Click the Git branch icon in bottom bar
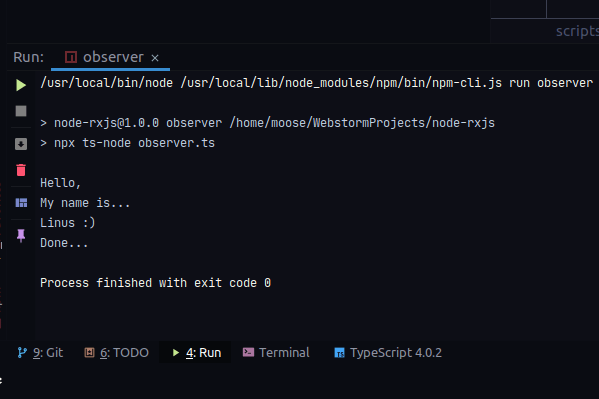Screen dimensions: 599x399 (x=22, y=352)
